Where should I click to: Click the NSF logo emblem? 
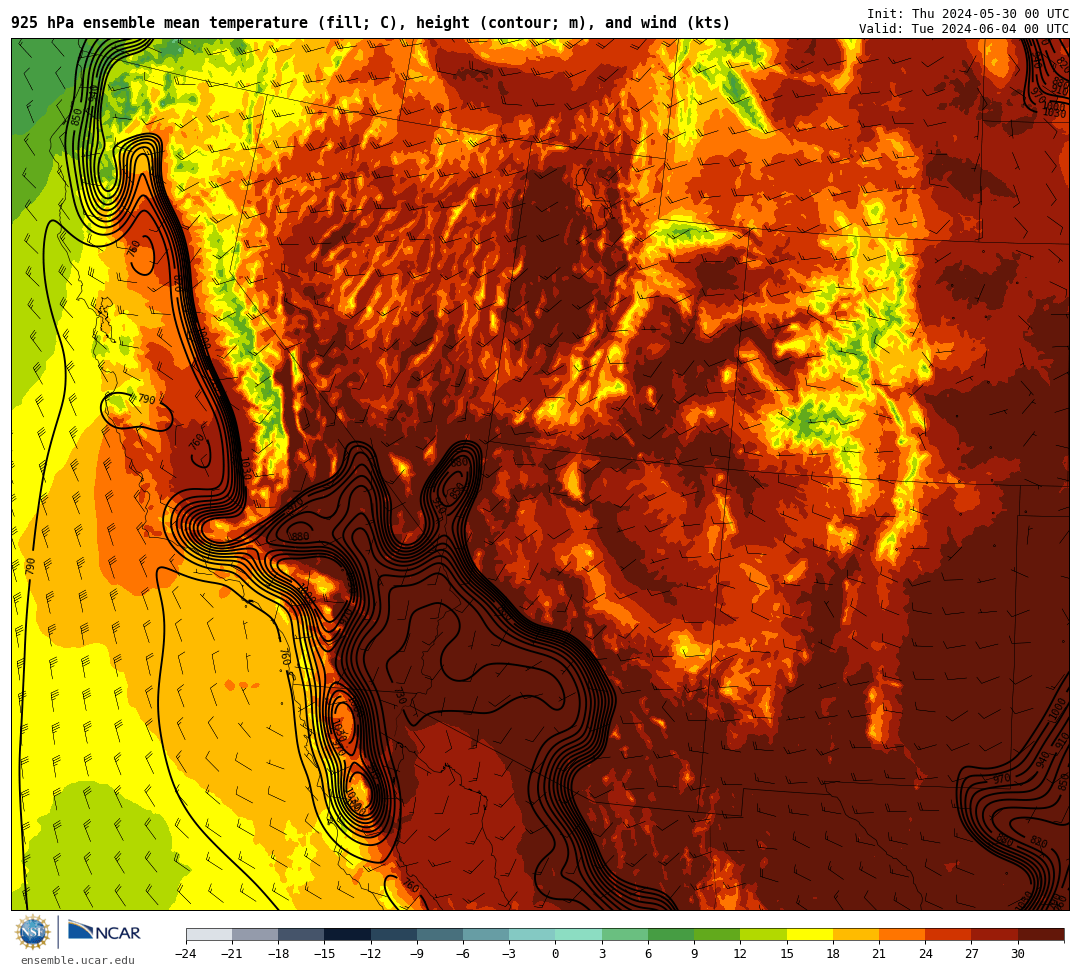pyautogui.click(x=33, y=932)
